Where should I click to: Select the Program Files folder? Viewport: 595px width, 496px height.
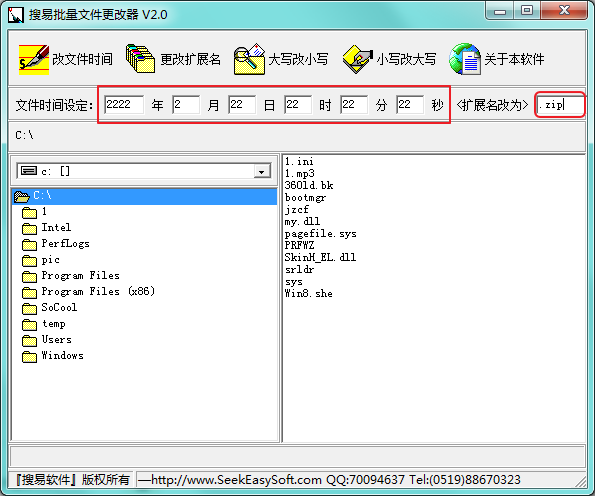tap(80, 276)
